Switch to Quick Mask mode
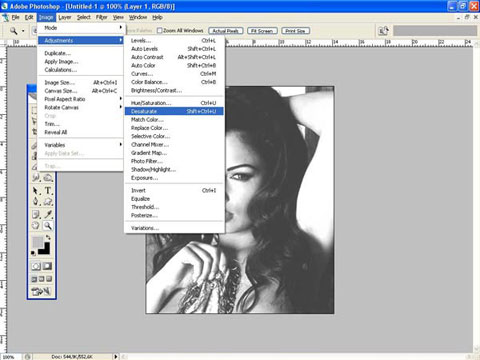The height and width of the screenshot is (360, 480). coord(47,266)
